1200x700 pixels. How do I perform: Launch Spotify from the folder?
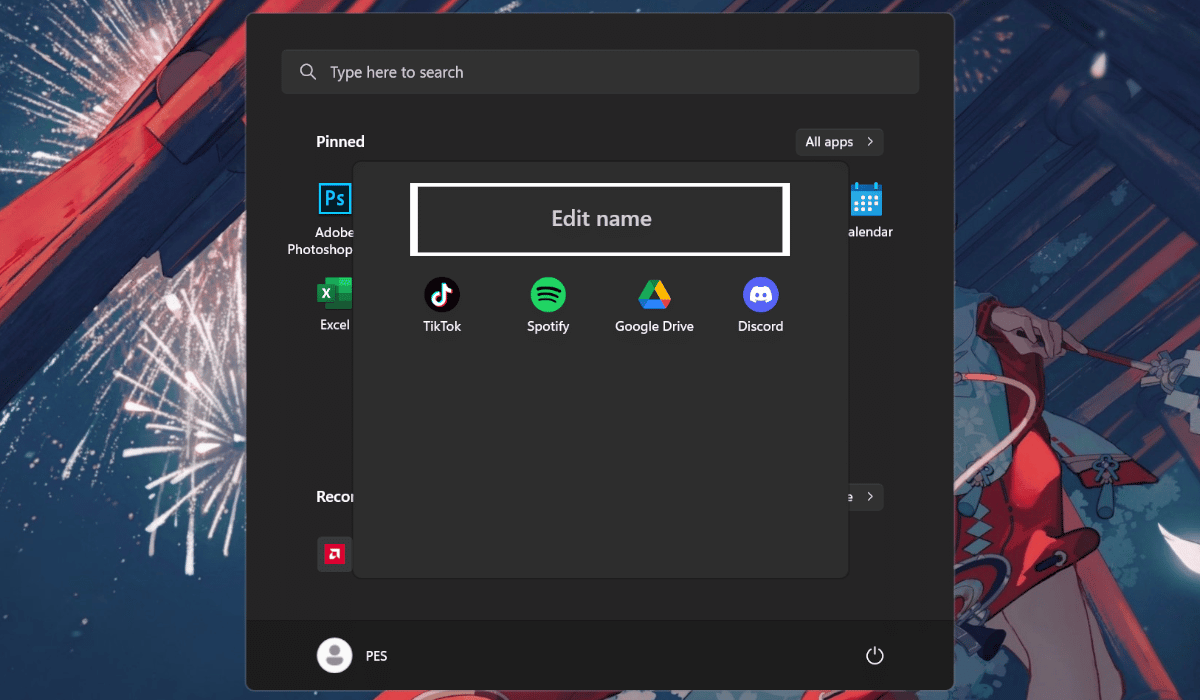point(548,295)
